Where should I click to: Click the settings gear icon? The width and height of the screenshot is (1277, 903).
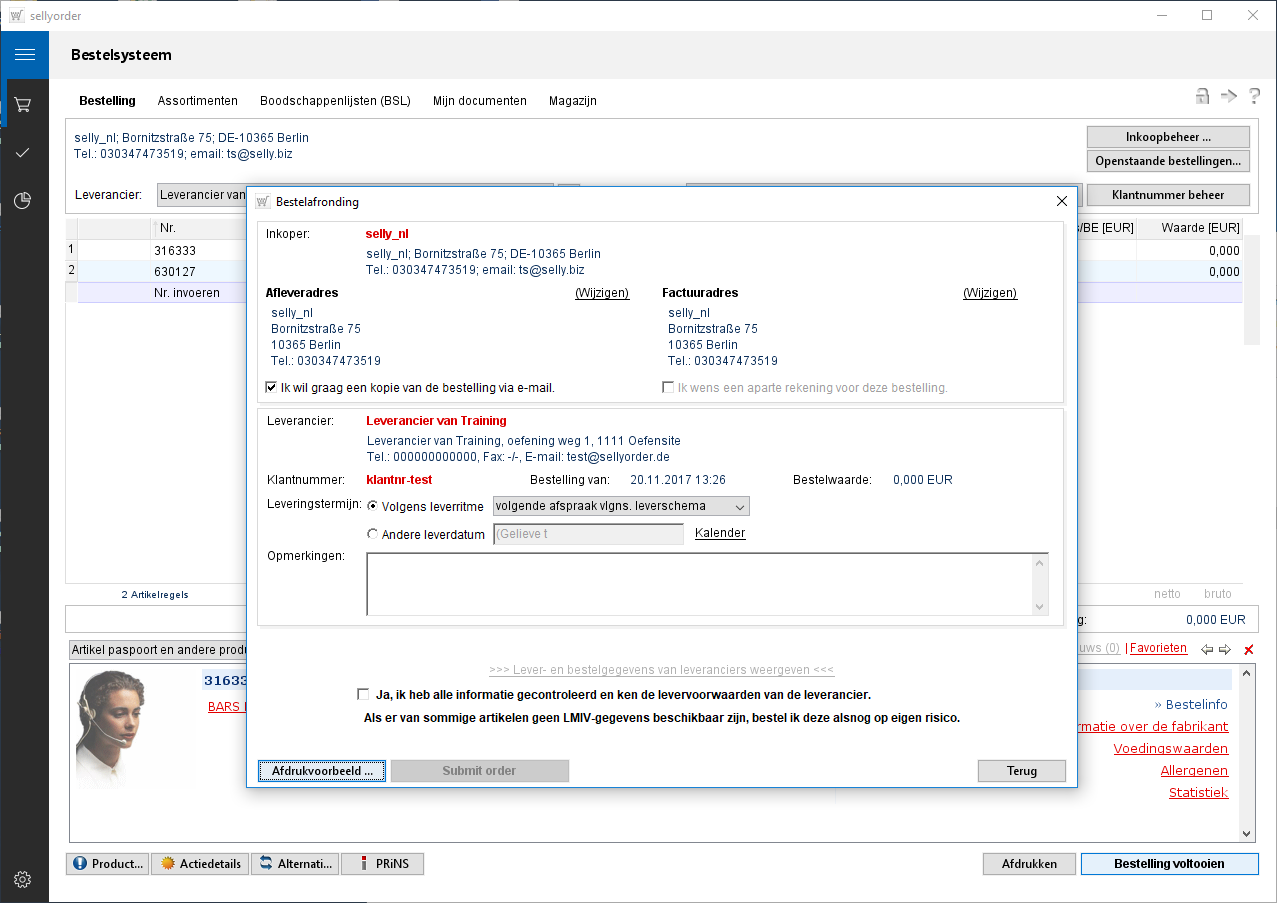pyautogui.click(x=23, y=880)
